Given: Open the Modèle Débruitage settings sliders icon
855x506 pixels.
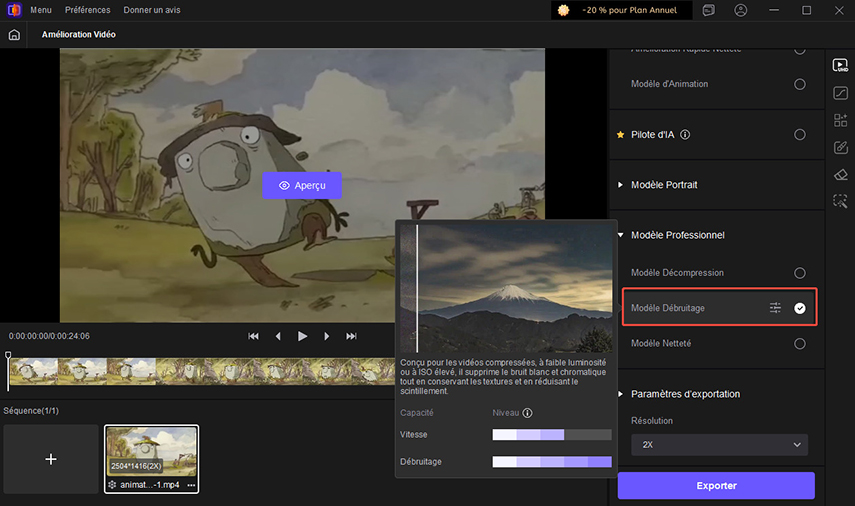Looking at the screenshot, I should coord(775,308).
